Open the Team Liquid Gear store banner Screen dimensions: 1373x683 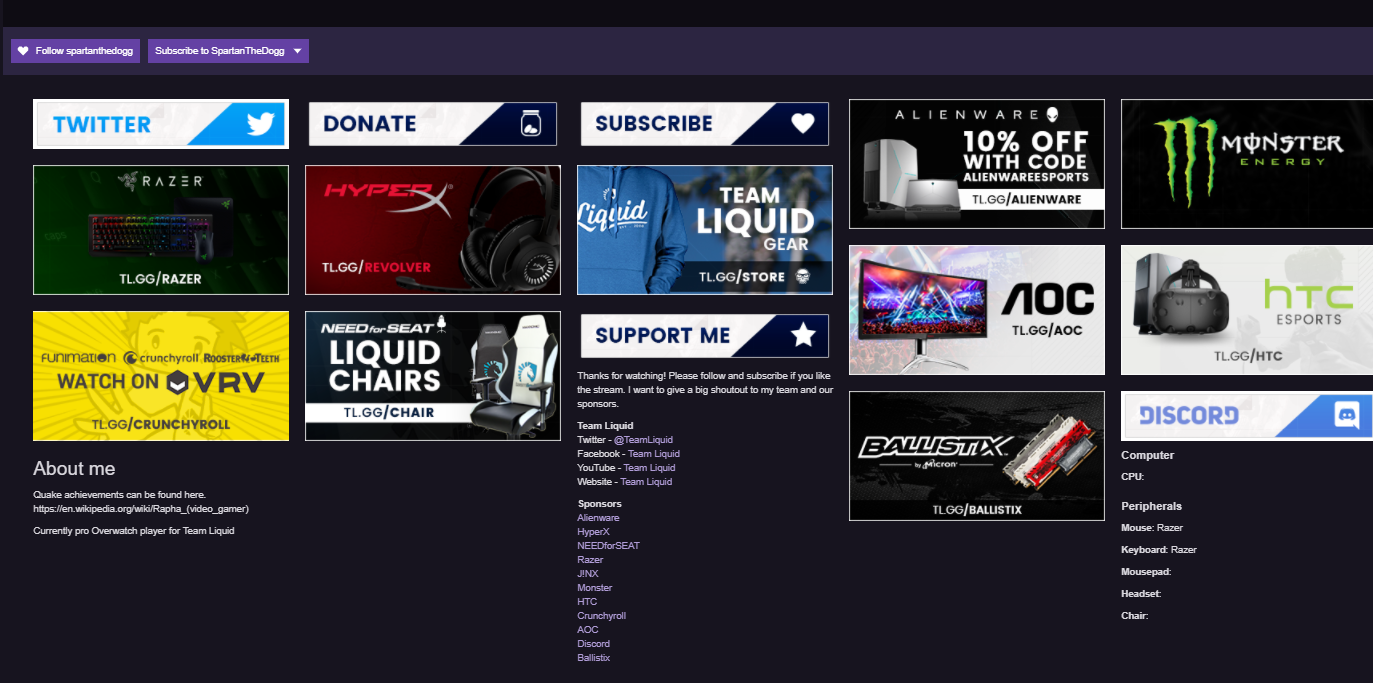(705, 230)
